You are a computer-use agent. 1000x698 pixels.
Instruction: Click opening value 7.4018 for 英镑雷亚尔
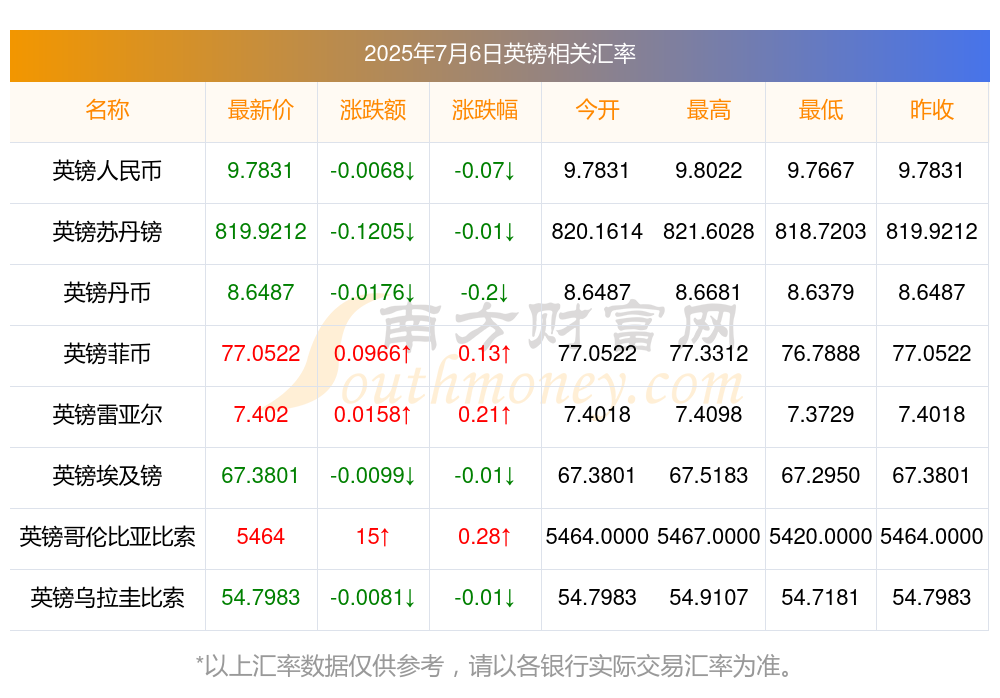click(597, 415)
